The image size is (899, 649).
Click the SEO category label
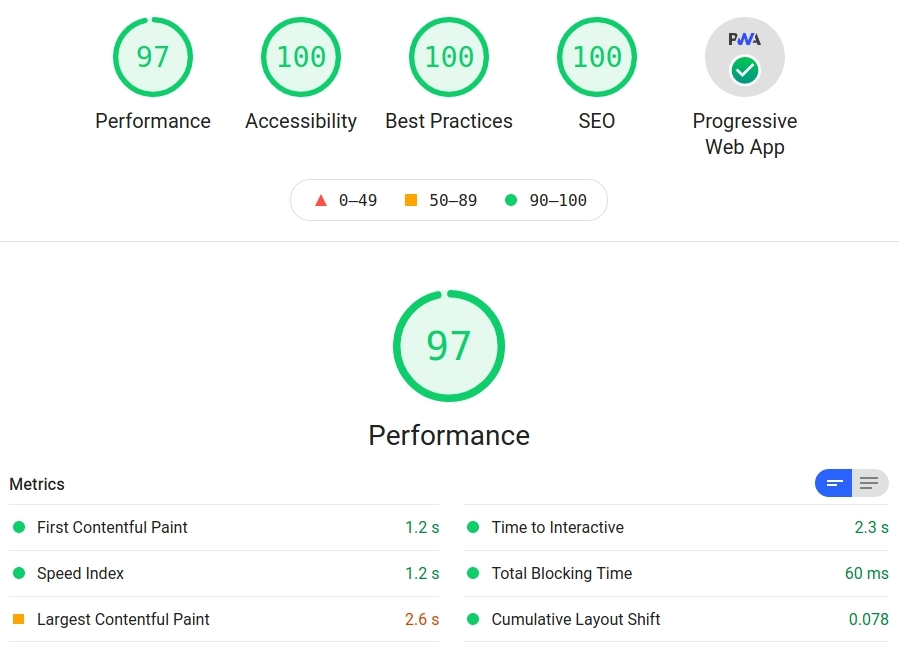[597, 121]
